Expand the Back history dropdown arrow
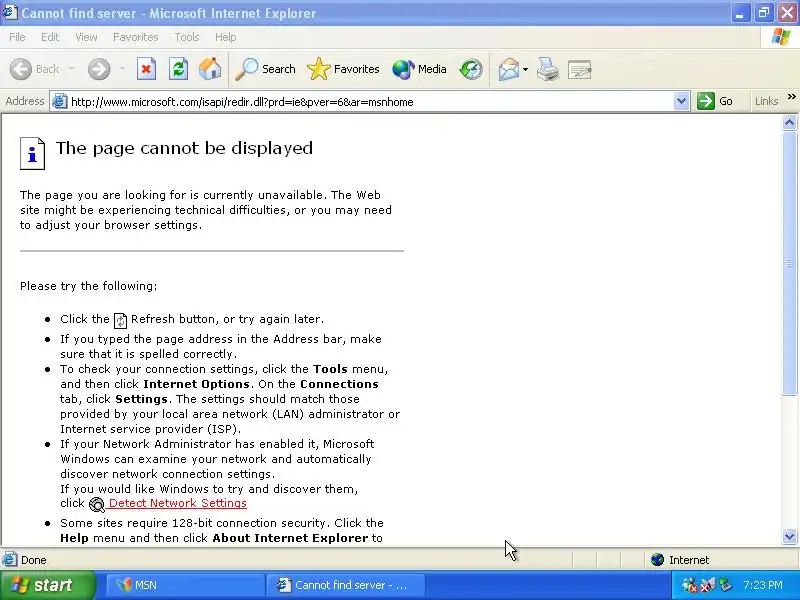800x600 pixels. click(x=71, y=69)
